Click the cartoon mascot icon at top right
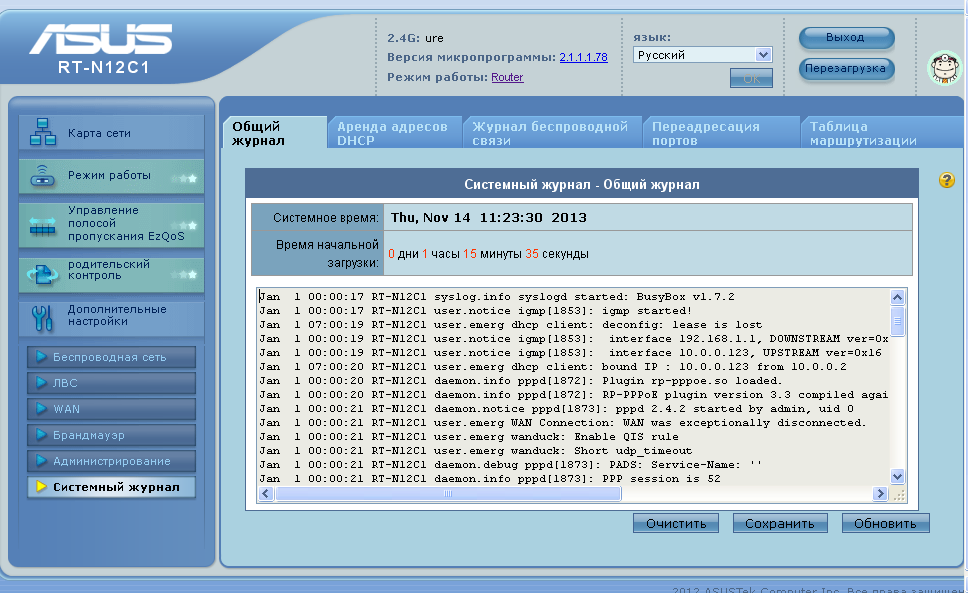Screen dimensions: 968x593 click(x=941, y=69)
